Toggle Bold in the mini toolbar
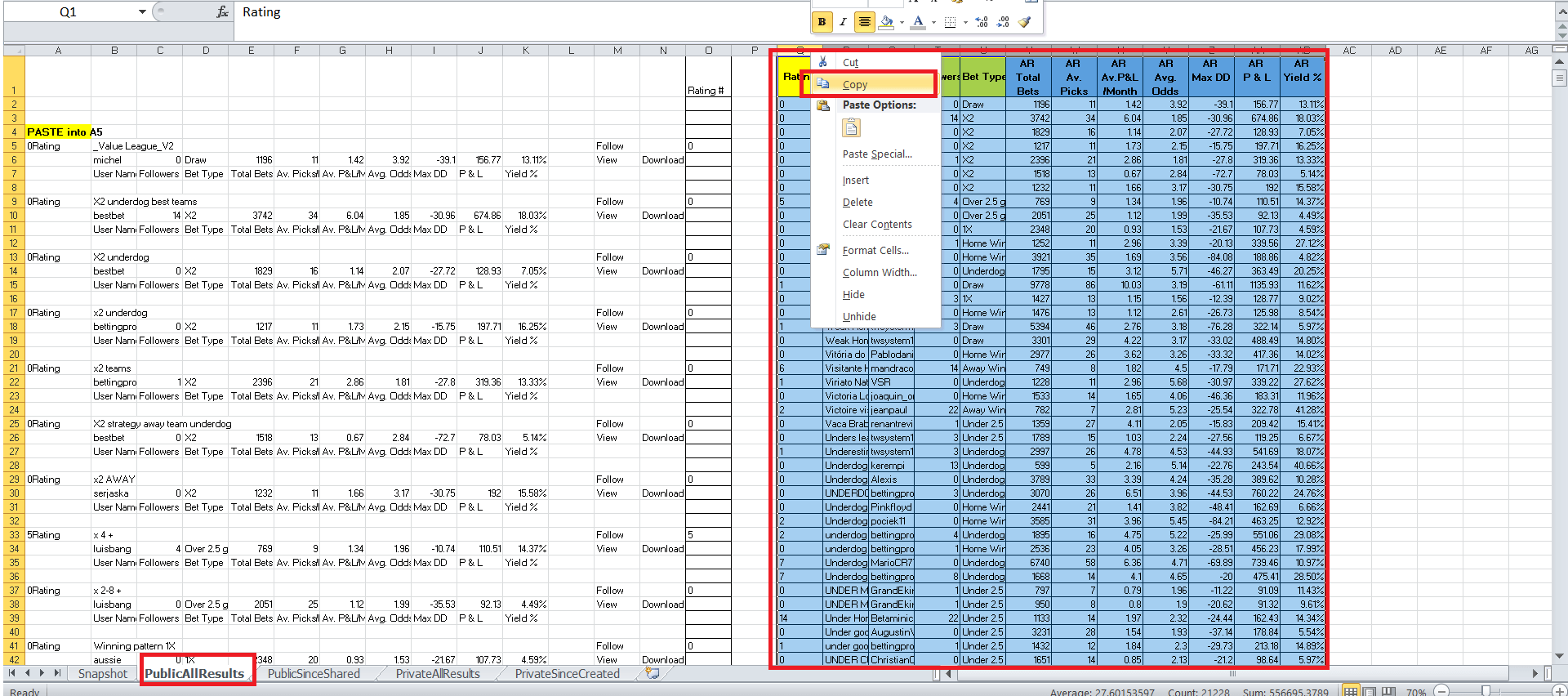The height and width of the screenshot is (696, 1568). pyautogui.click(x=822, y=22)
